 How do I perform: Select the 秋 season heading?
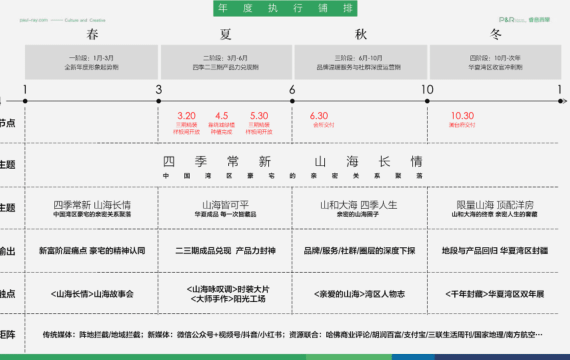(x=361, y=34)
